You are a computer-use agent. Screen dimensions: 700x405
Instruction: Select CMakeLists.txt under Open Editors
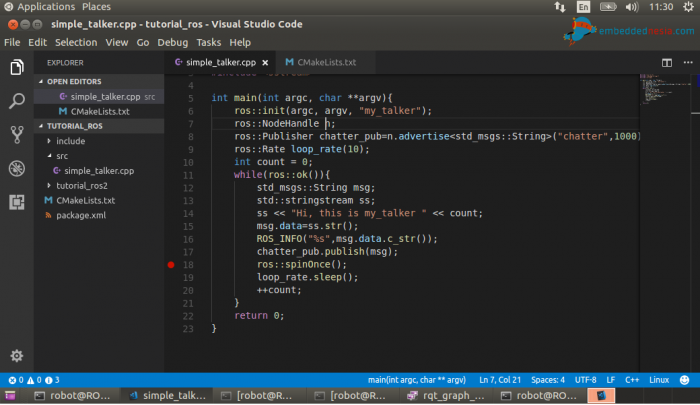tap(99, 111)
